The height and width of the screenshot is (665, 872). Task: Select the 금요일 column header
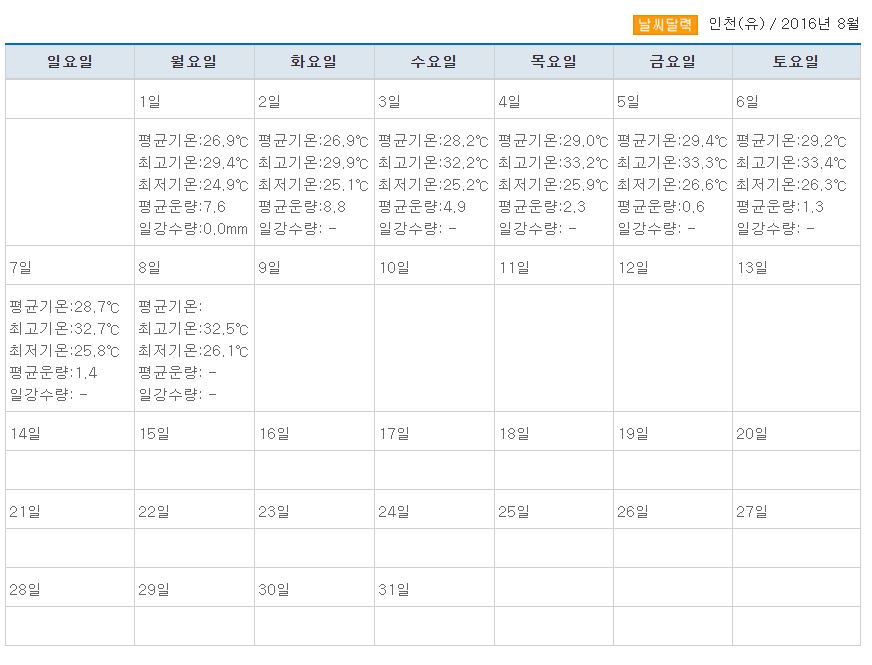[x=673, y=62]
